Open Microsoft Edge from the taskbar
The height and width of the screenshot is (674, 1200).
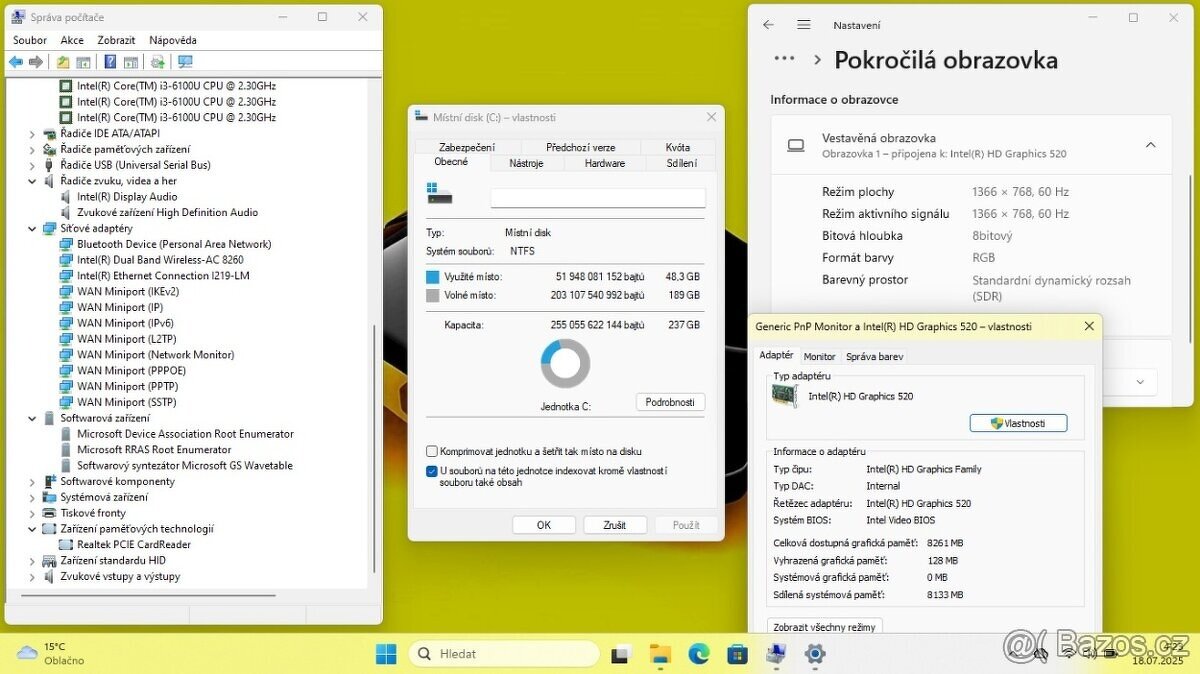coord(698,653)
